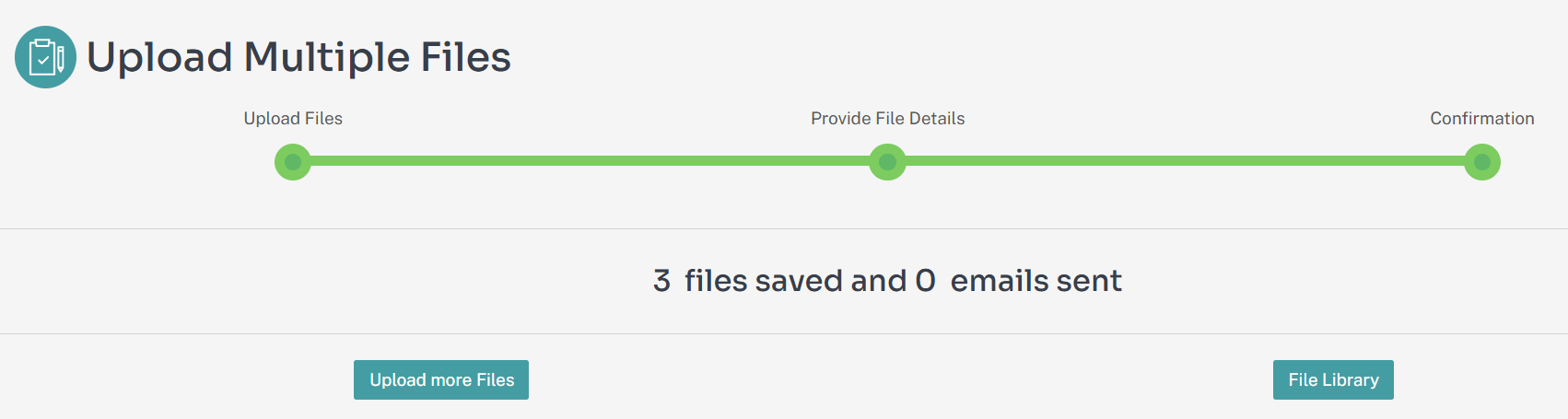Click the number 3 in the status message

[661, 281]
